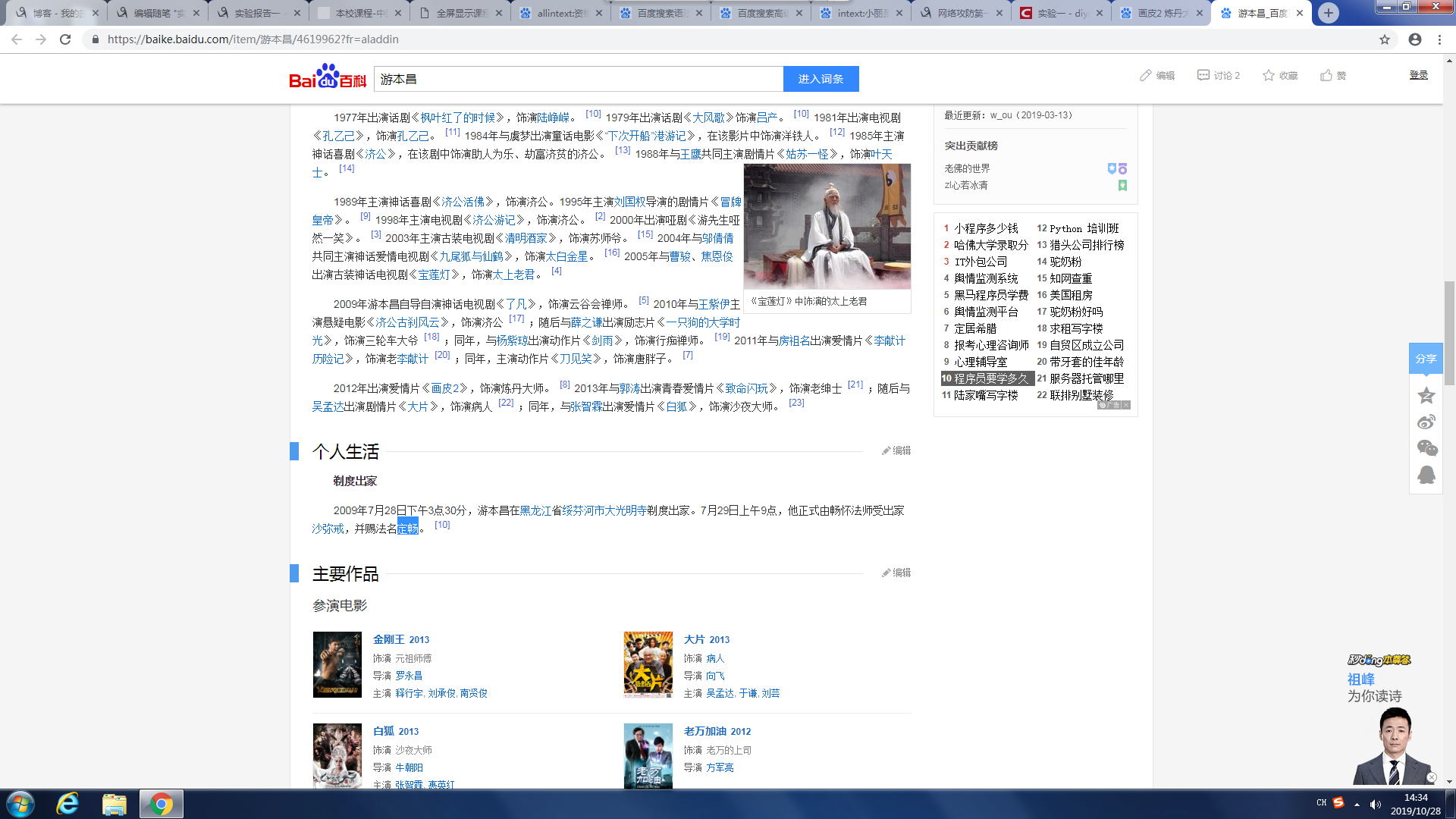1456x819 pixels.
Task: Click the search input field containing 游本昌
Action: [578, 79]
